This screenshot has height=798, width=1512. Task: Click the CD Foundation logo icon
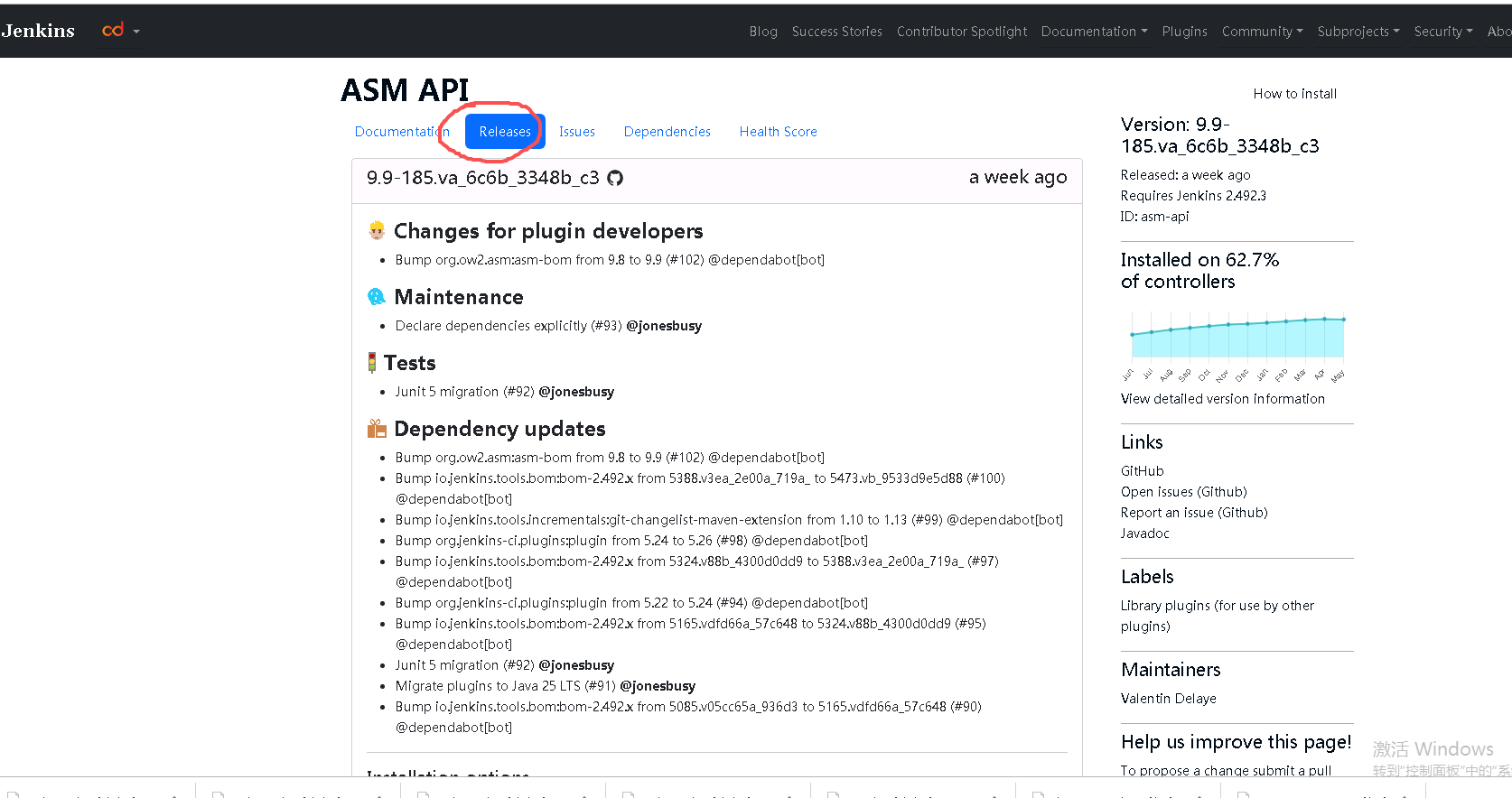pyautogui.click(x=113, y=31)
